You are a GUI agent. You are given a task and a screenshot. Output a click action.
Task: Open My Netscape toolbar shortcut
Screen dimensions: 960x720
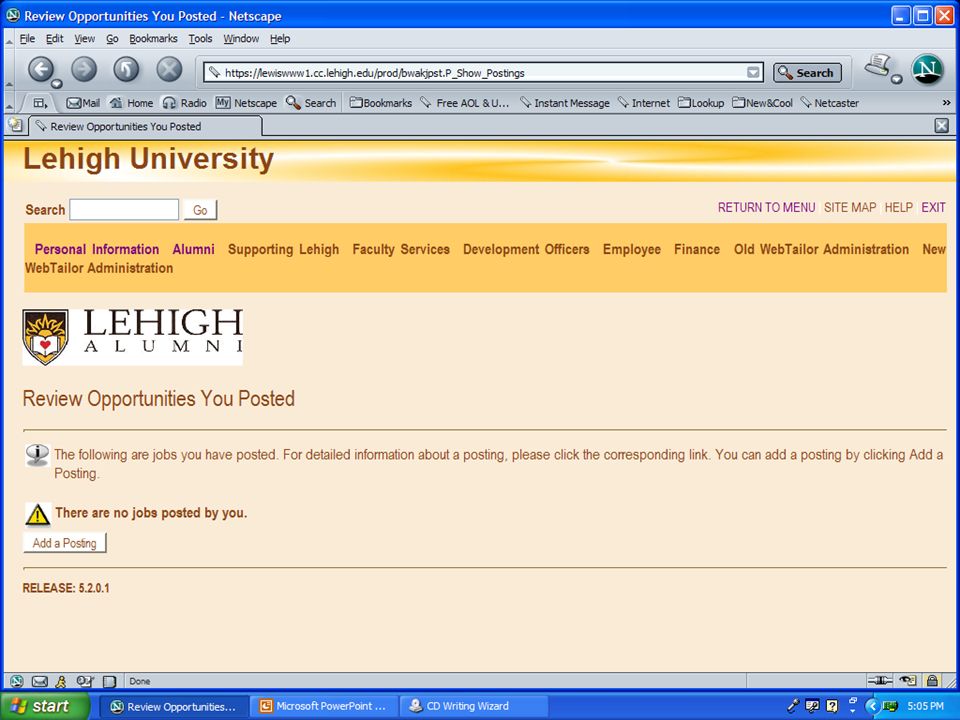click(246, 103)
